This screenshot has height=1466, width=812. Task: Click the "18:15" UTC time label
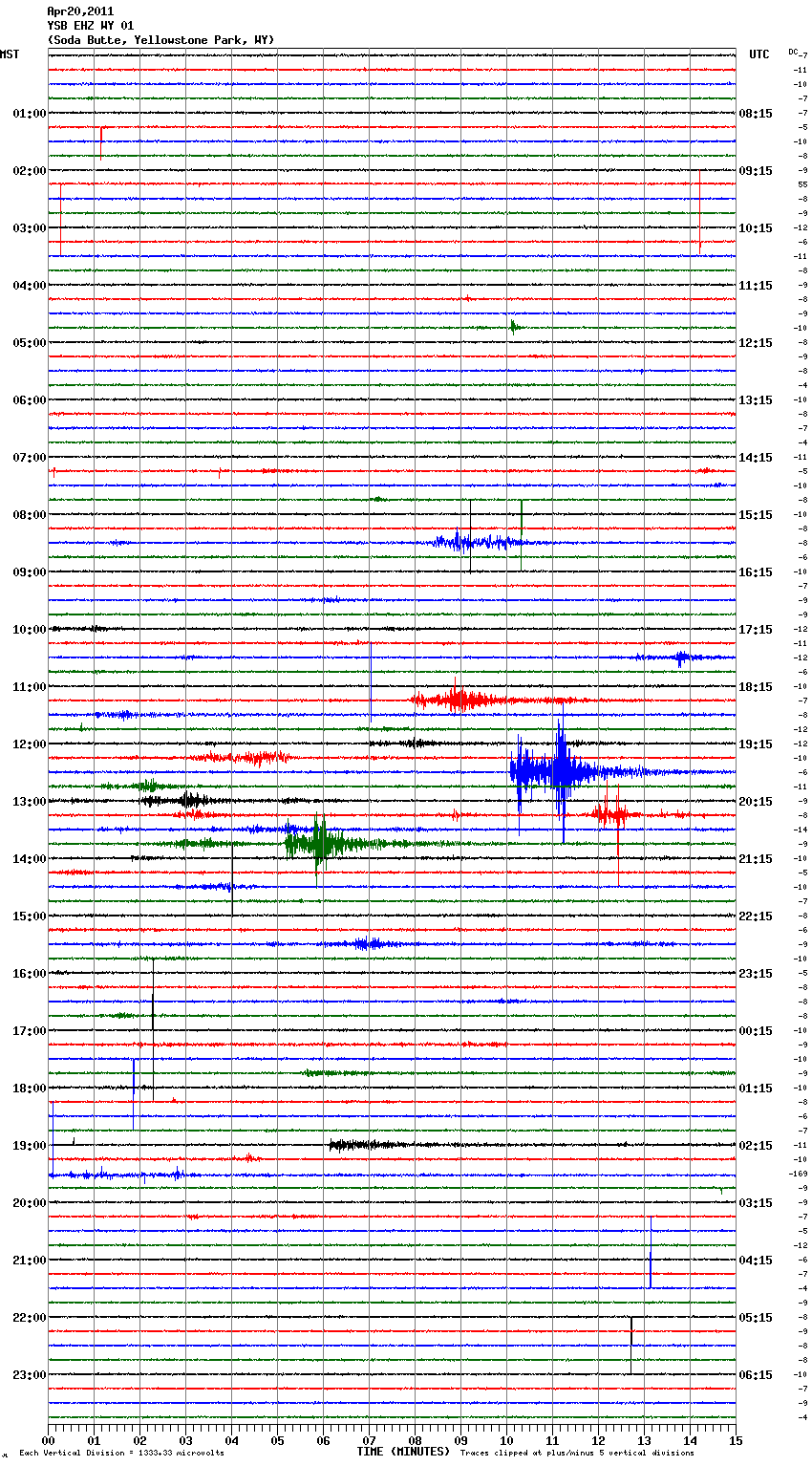[756, 687]
